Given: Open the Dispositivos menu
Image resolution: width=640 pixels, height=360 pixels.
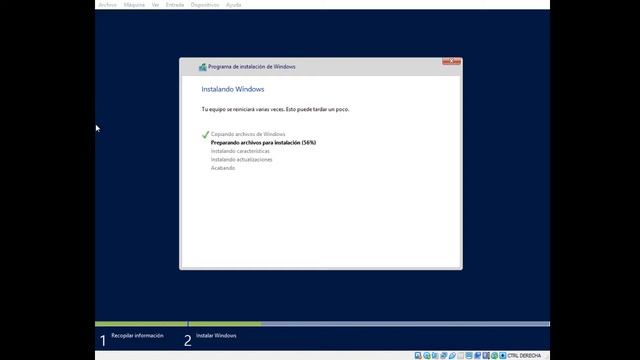Looking at the screenshot, I should click(x=205, y=5).
